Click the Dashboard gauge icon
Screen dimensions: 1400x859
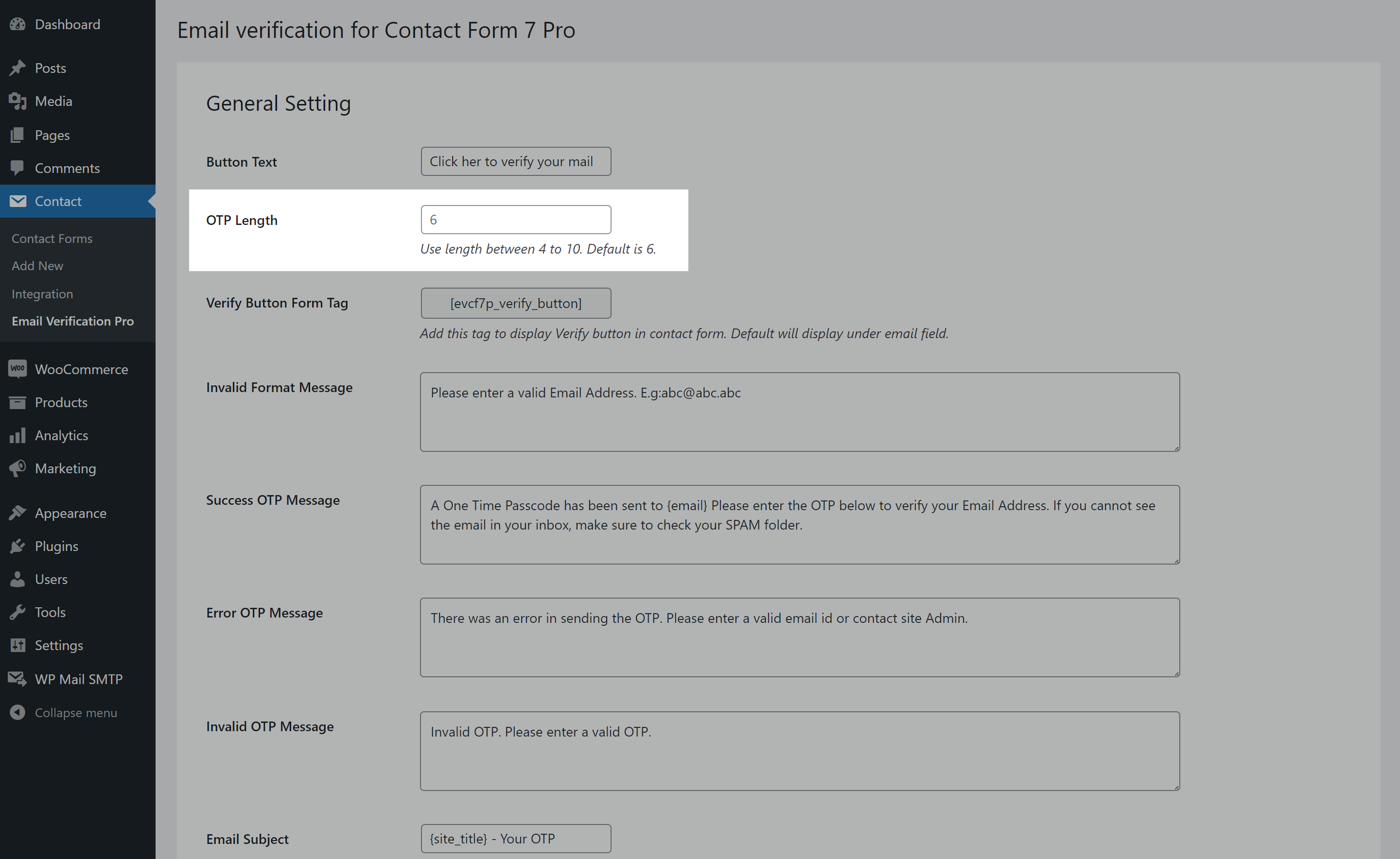[17, 24]
